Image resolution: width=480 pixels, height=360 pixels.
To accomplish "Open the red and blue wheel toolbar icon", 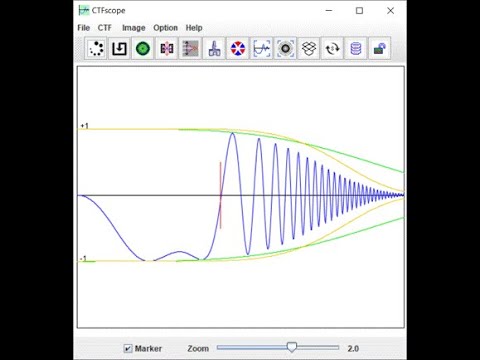I will [238, 49].
